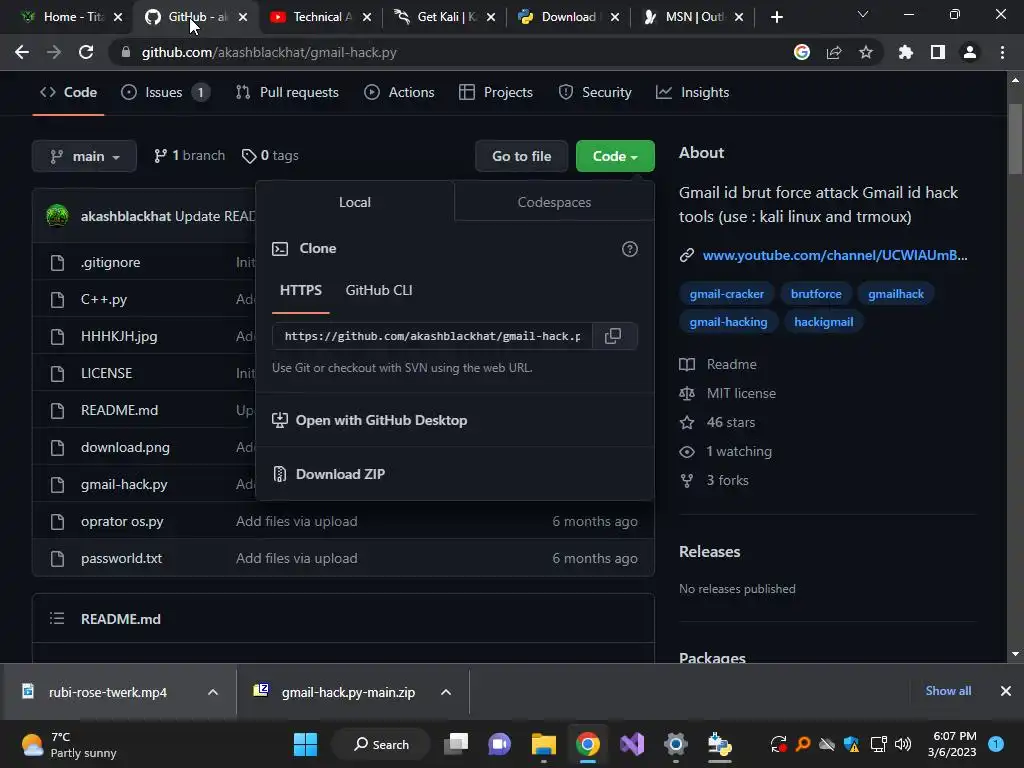Reload the current GitHub page
The width and height of the screenshot is (1024, 768).
86,52
